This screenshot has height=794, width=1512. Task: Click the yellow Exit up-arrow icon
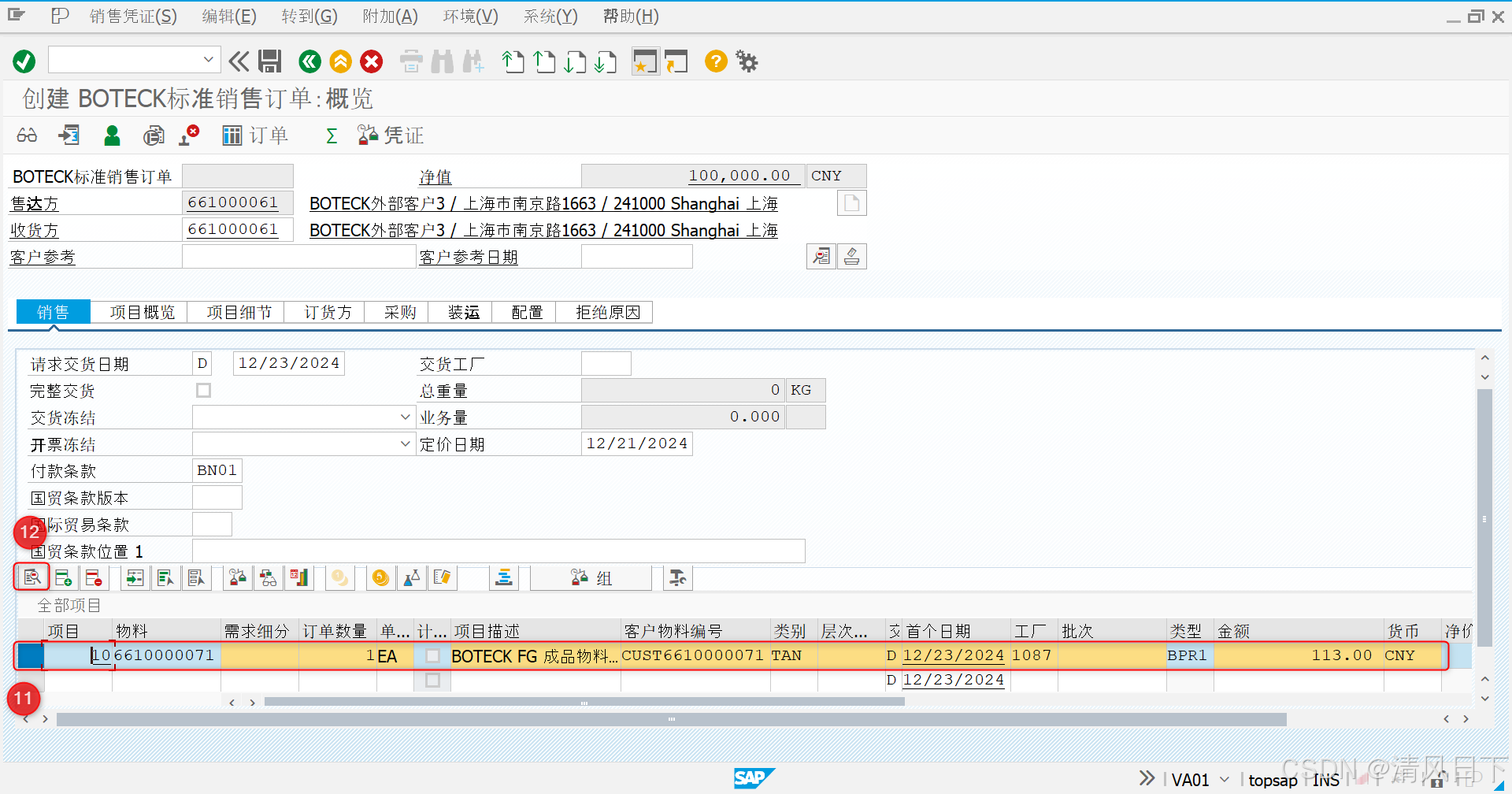pos(340,61)
